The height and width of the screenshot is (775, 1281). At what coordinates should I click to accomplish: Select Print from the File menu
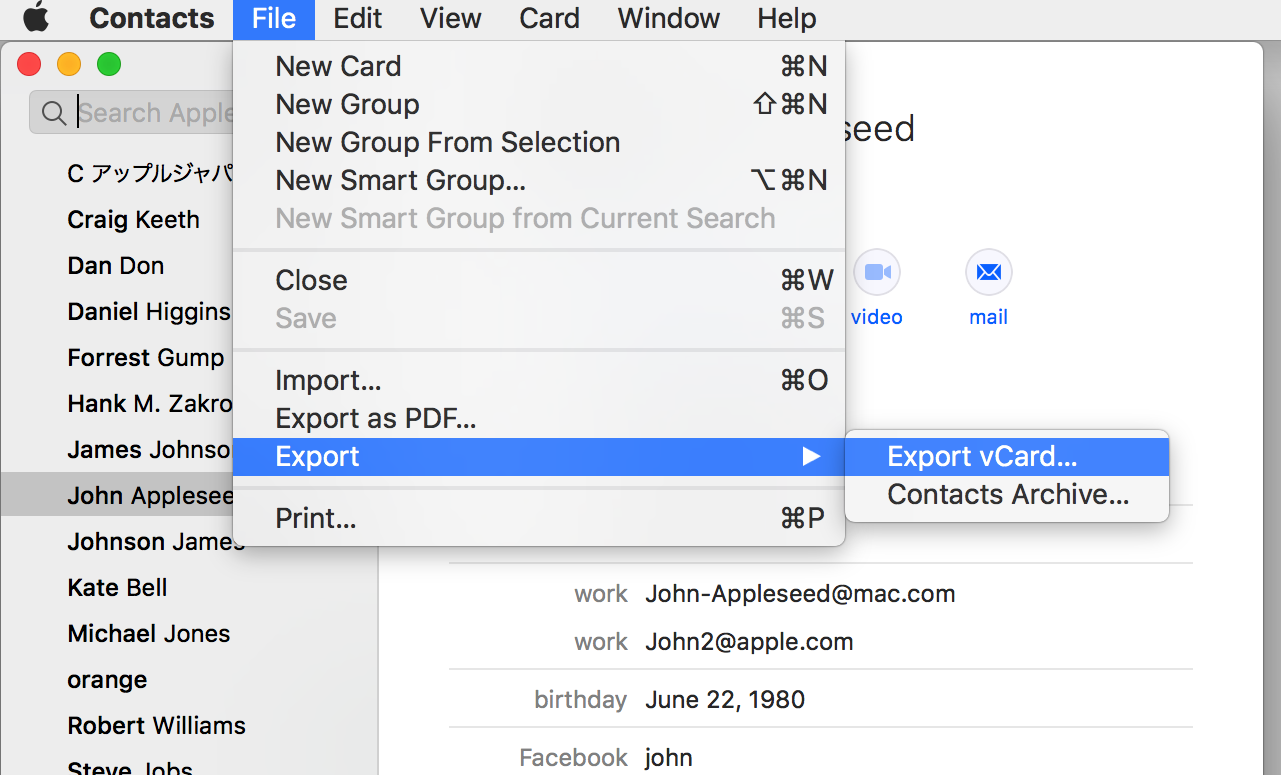[316, 519]
